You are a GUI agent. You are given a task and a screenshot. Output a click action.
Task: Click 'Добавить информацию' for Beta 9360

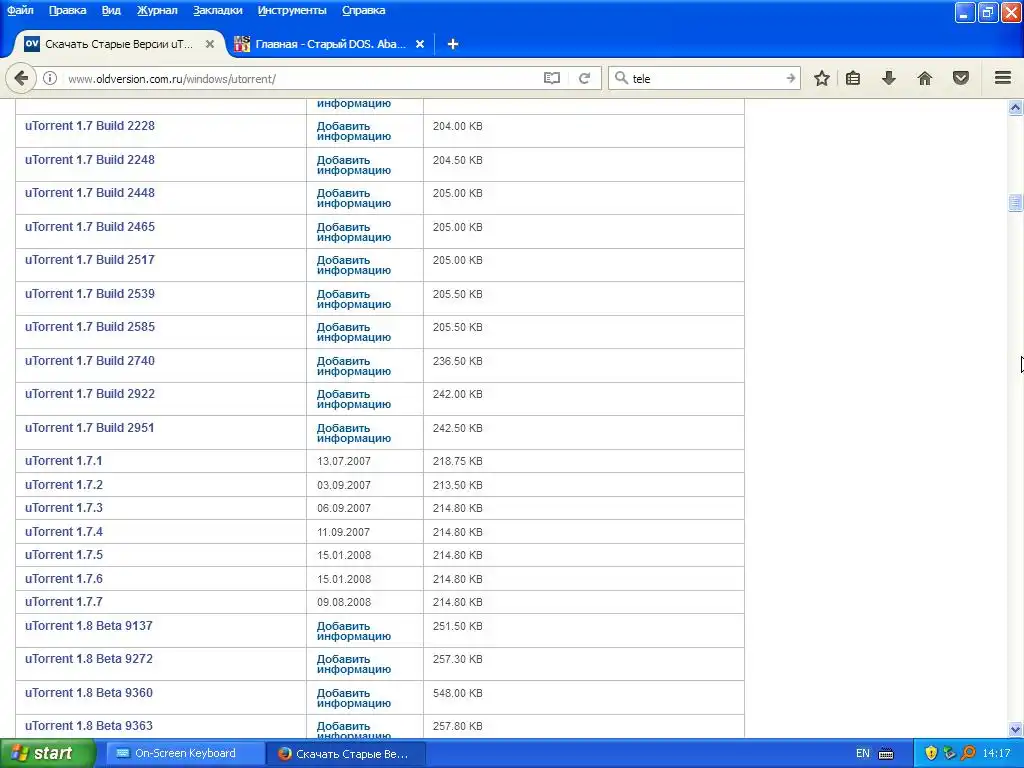tap(353, 698)
